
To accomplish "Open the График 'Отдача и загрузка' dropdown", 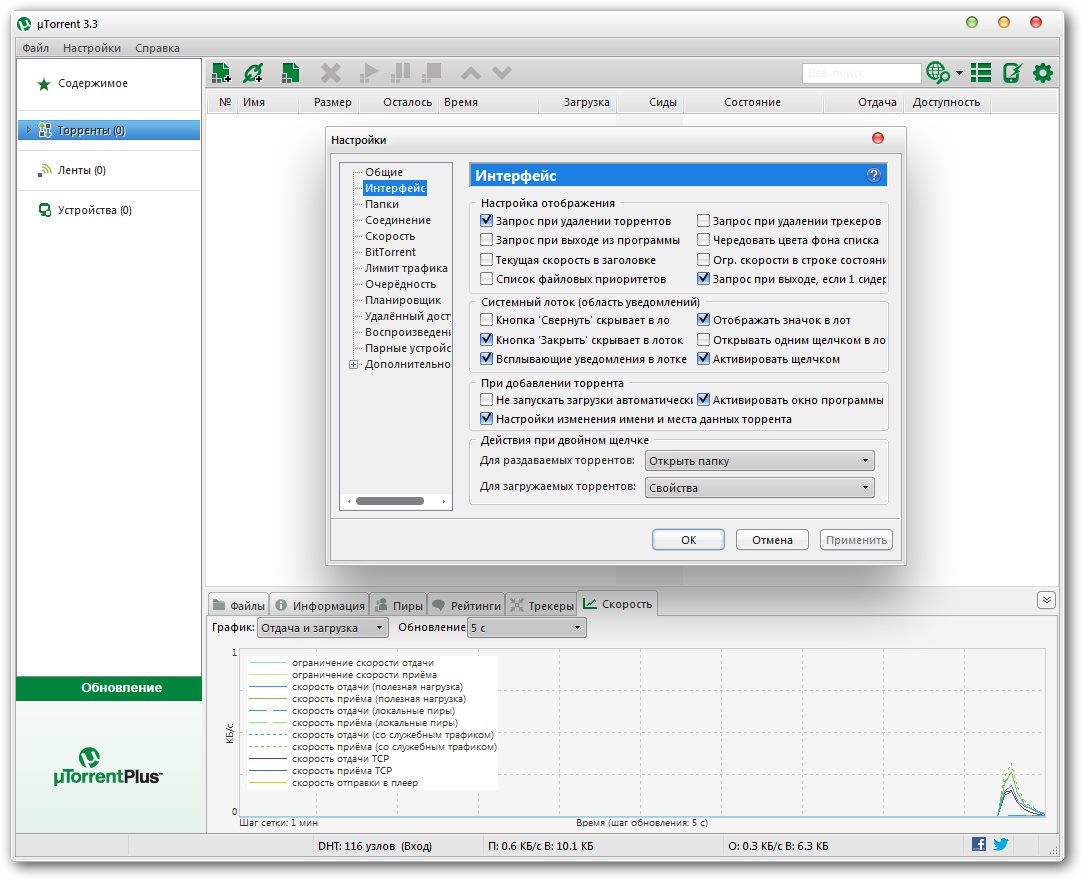I will click(323, 628).
